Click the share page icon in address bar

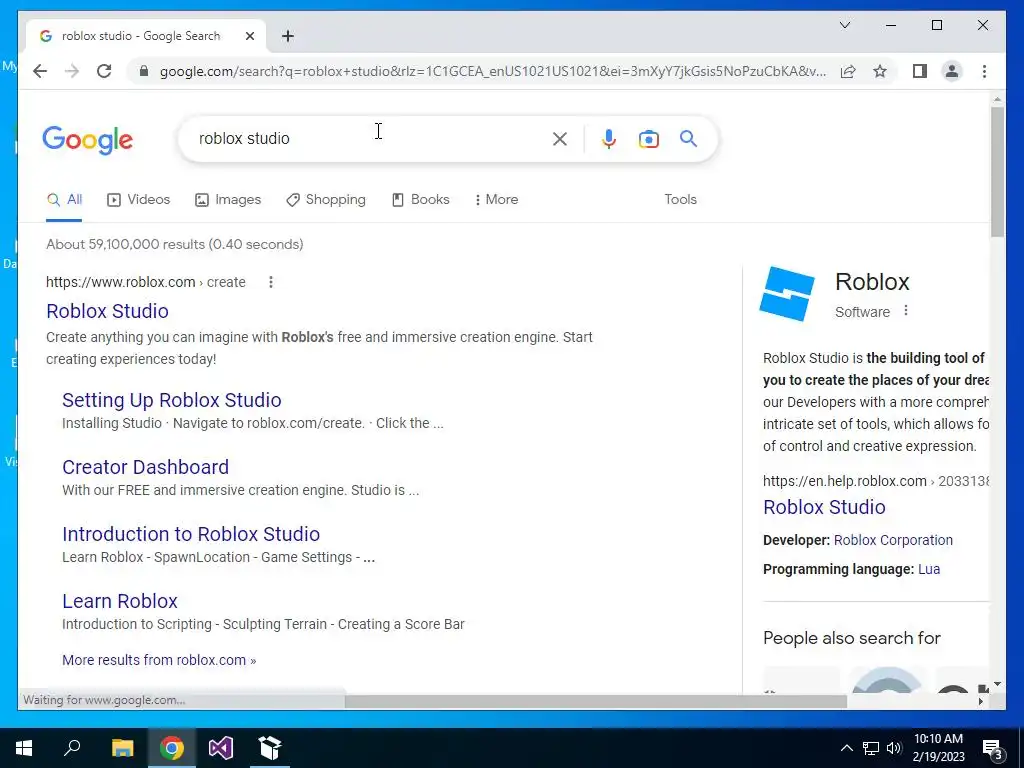pos(848,71)
